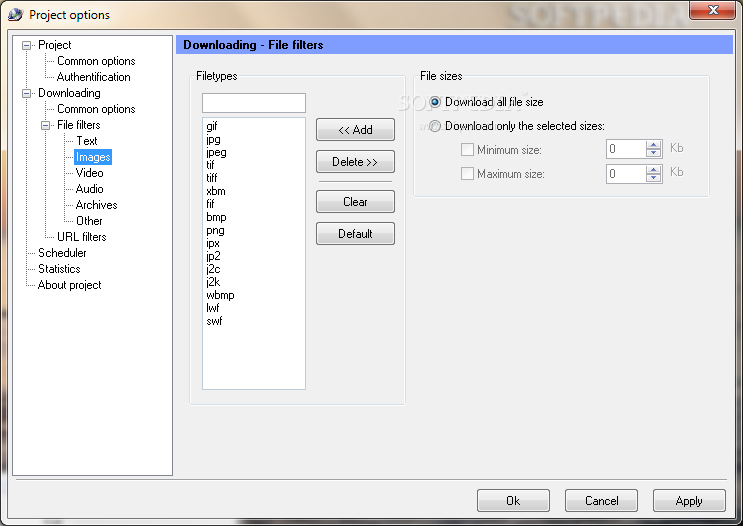This screenshot has width=743, height=526.
Task: Select Common options under Downloading
Action: point(96,109)
